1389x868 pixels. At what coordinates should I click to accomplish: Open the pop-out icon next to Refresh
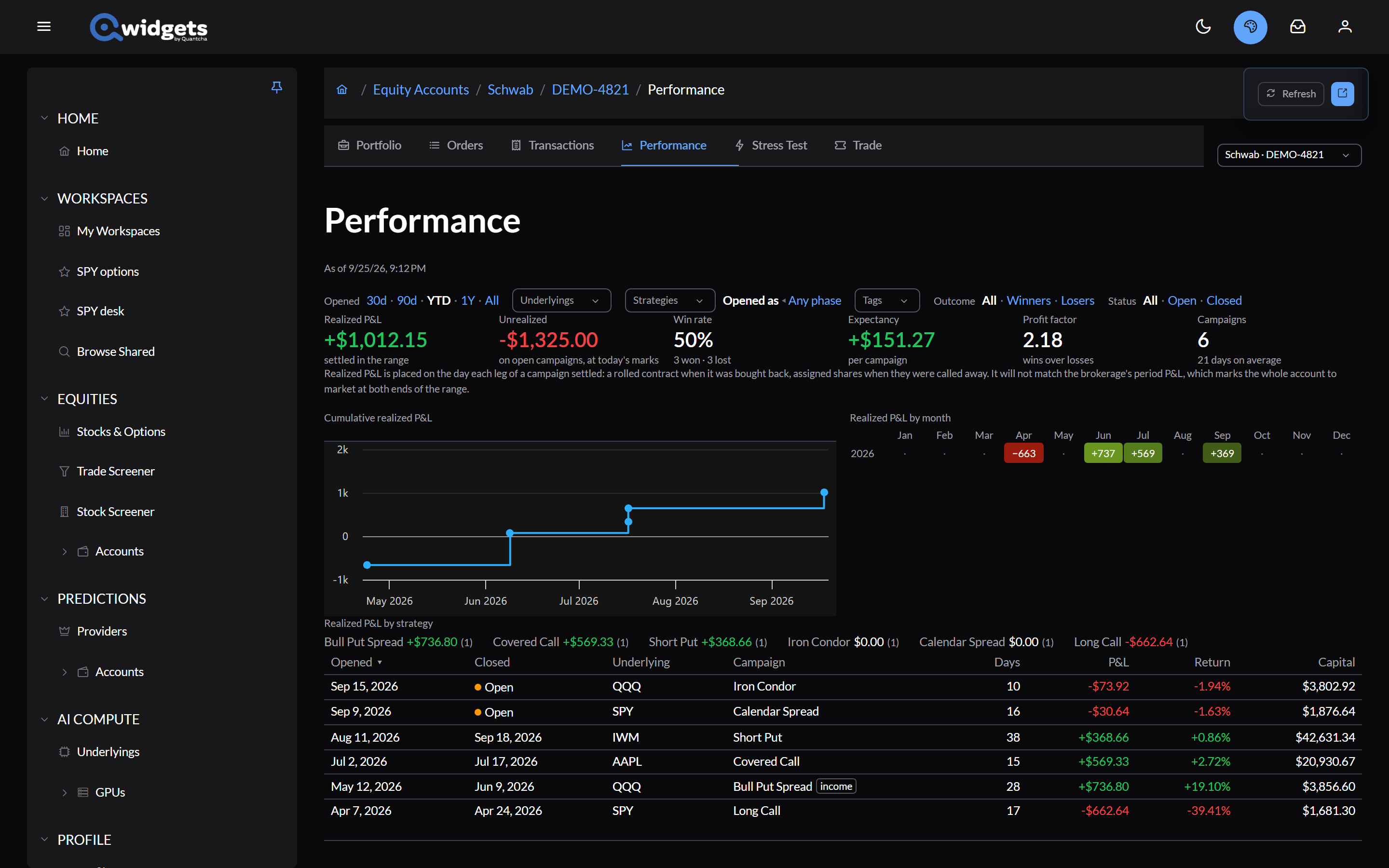point(1343,94)
